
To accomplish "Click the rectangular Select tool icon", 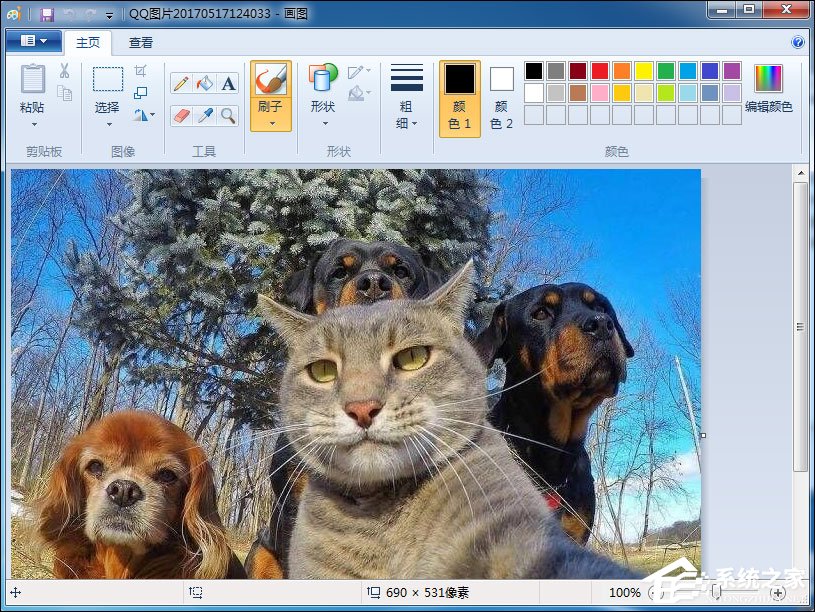I will point(108,79).
